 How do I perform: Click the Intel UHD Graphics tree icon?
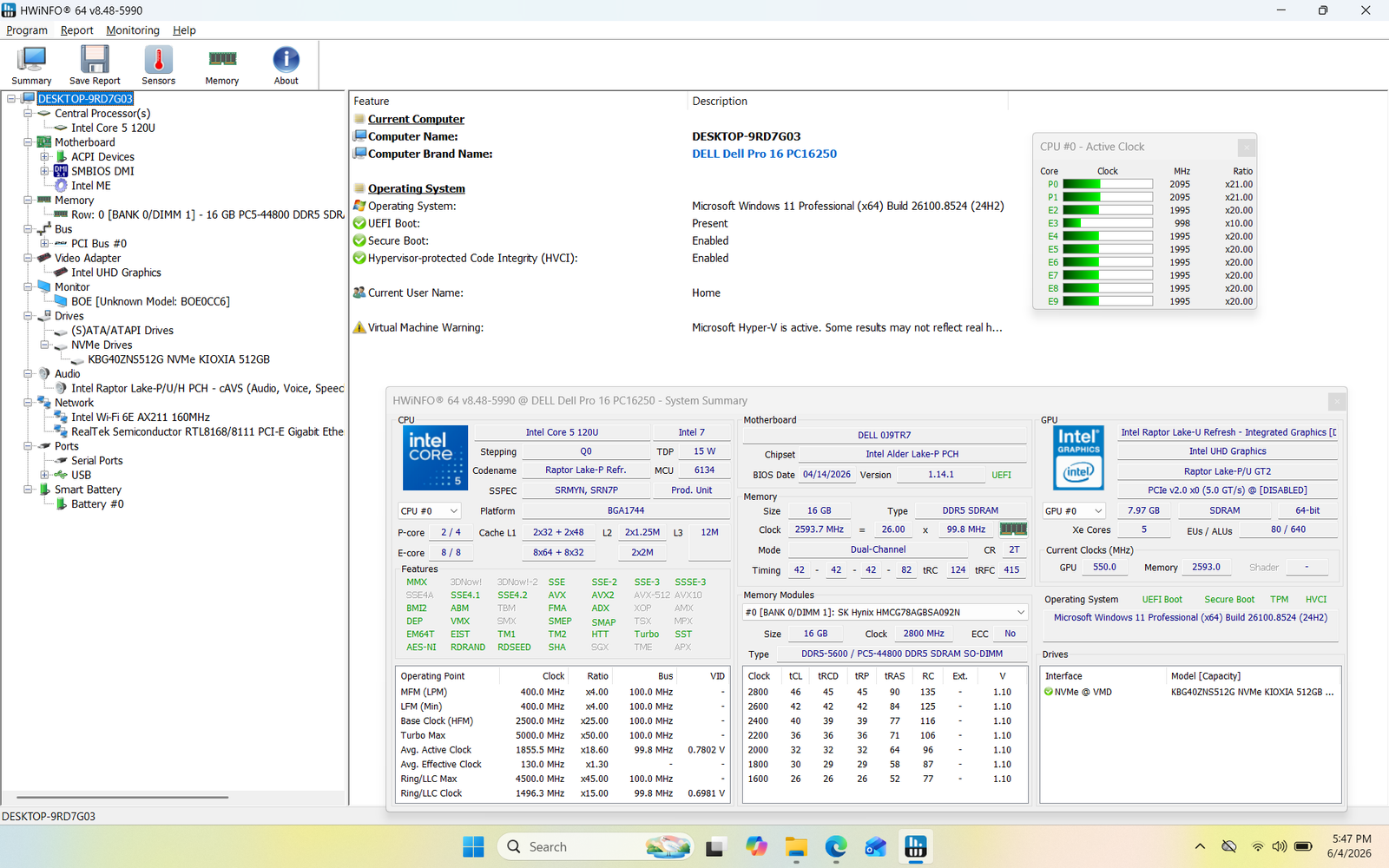tap(61, 273)
